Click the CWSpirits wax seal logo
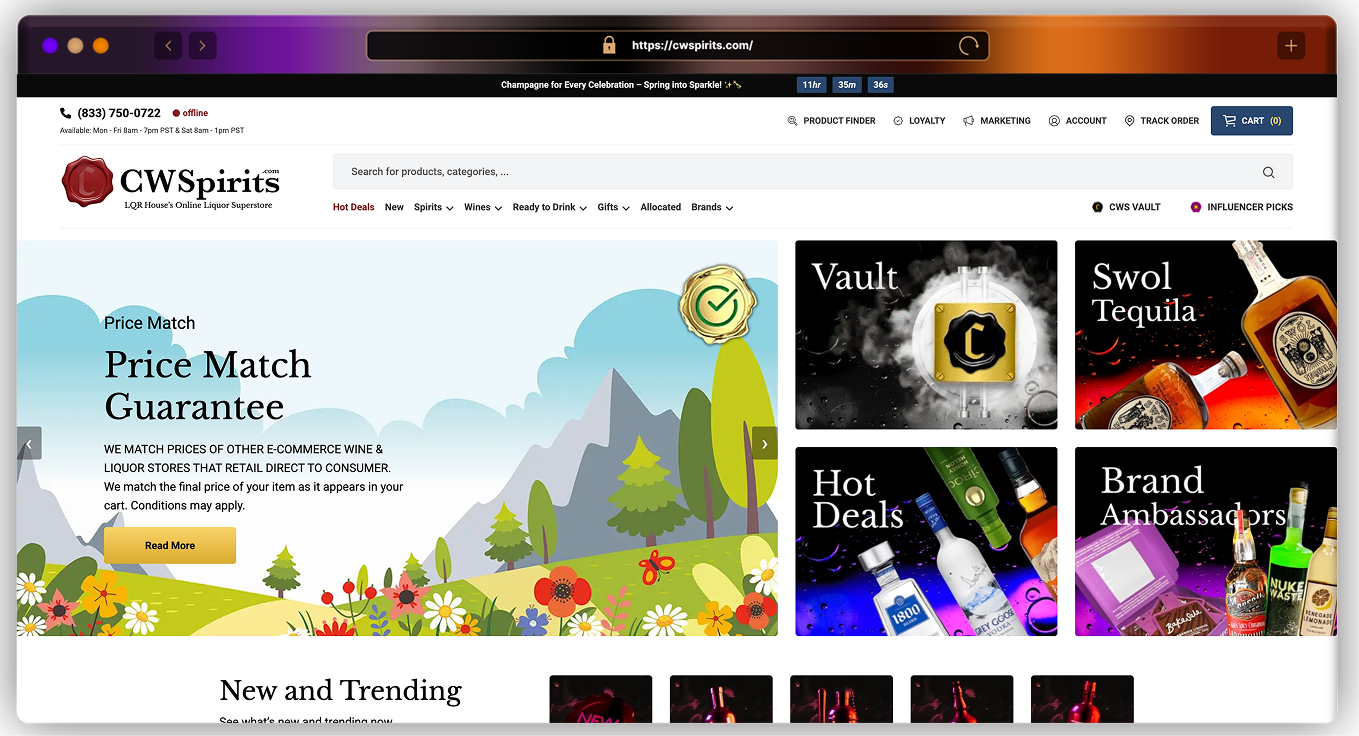This screenshot has height=736, width=1359. [x=87, y=181]
